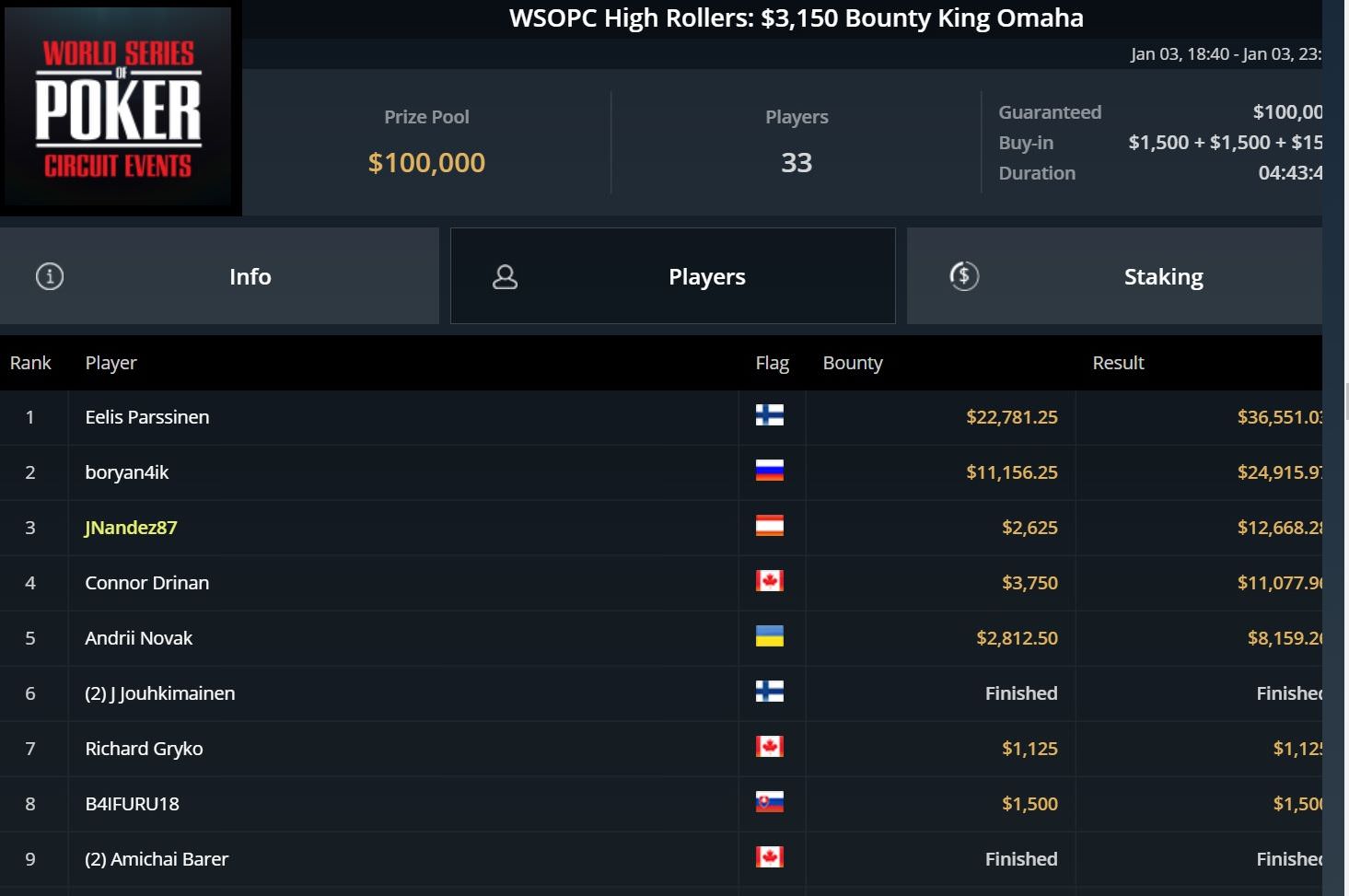Click the info circle icon
1349x896 pixels.
(50, 276)
